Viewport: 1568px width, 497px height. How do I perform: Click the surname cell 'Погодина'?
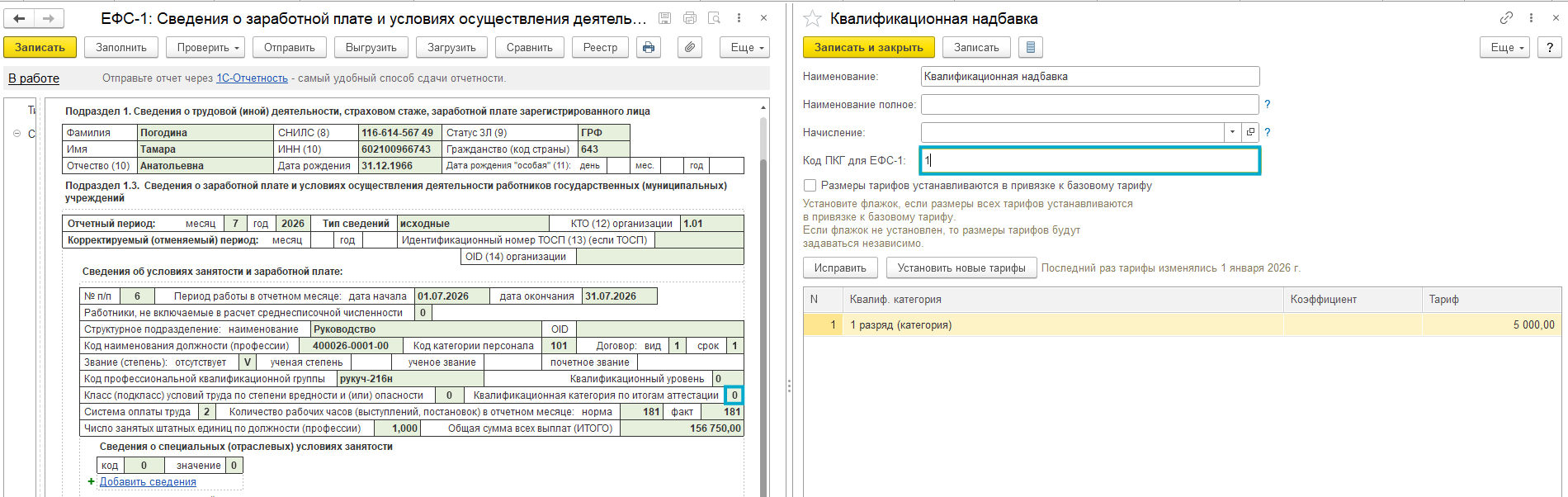pos(205,133)
